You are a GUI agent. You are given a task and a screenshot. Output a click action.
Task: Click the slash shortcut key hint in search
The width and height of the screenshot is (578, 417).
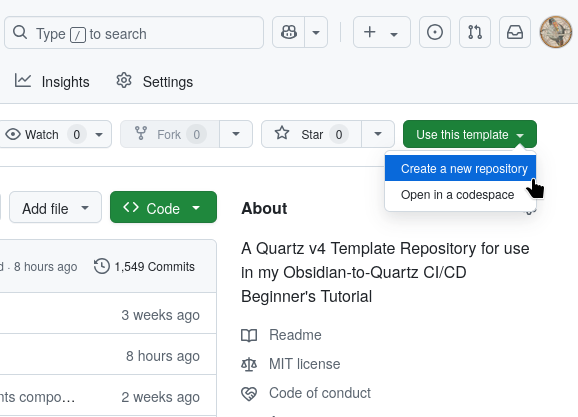[x=78, y=35]
